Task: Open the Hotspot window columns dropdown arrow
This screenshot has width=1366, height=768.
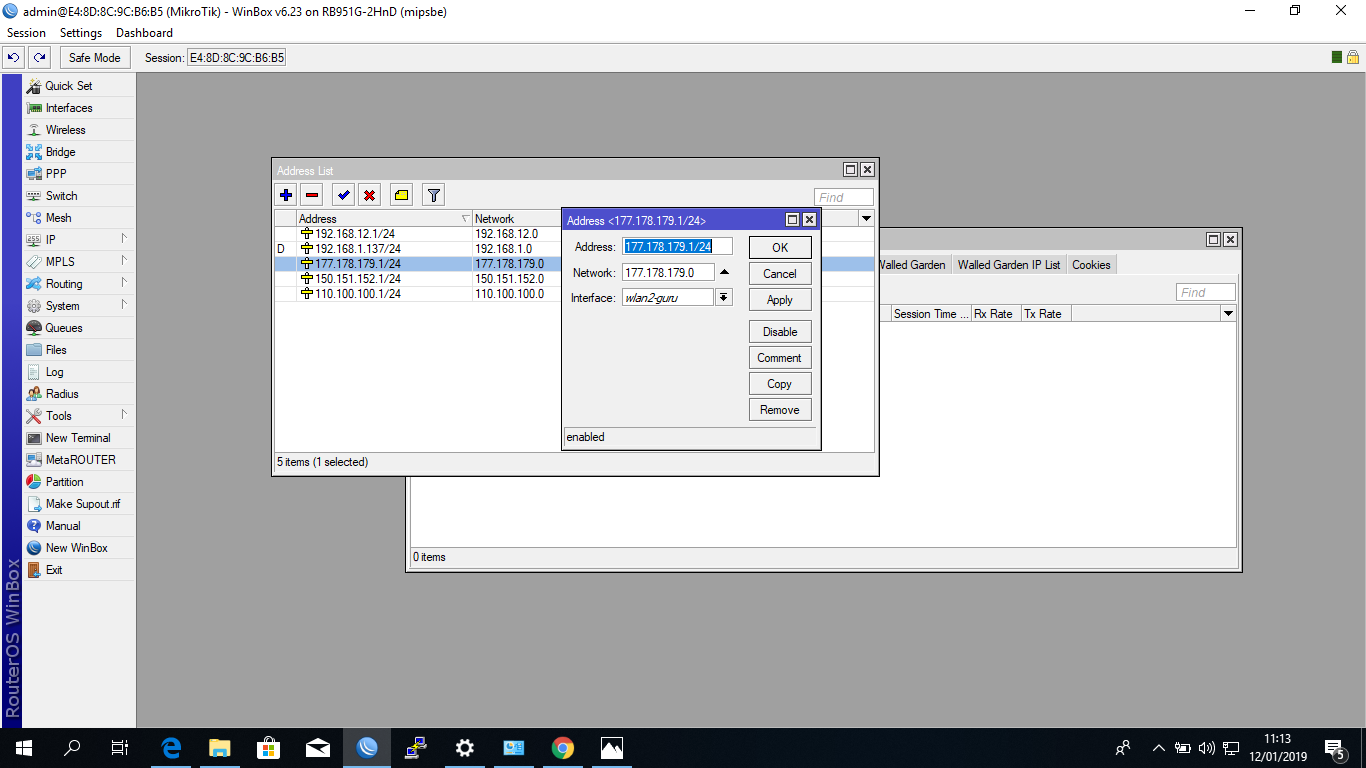Action: 1228,313
